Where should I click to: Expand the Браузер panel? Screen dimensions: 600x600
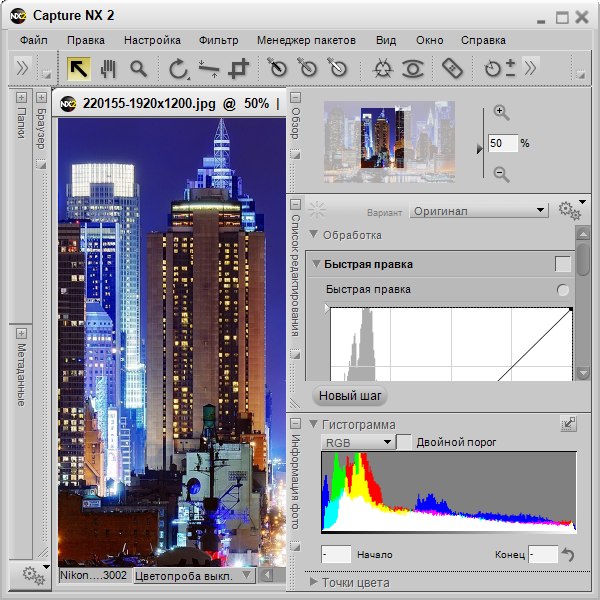pos(41,98)
